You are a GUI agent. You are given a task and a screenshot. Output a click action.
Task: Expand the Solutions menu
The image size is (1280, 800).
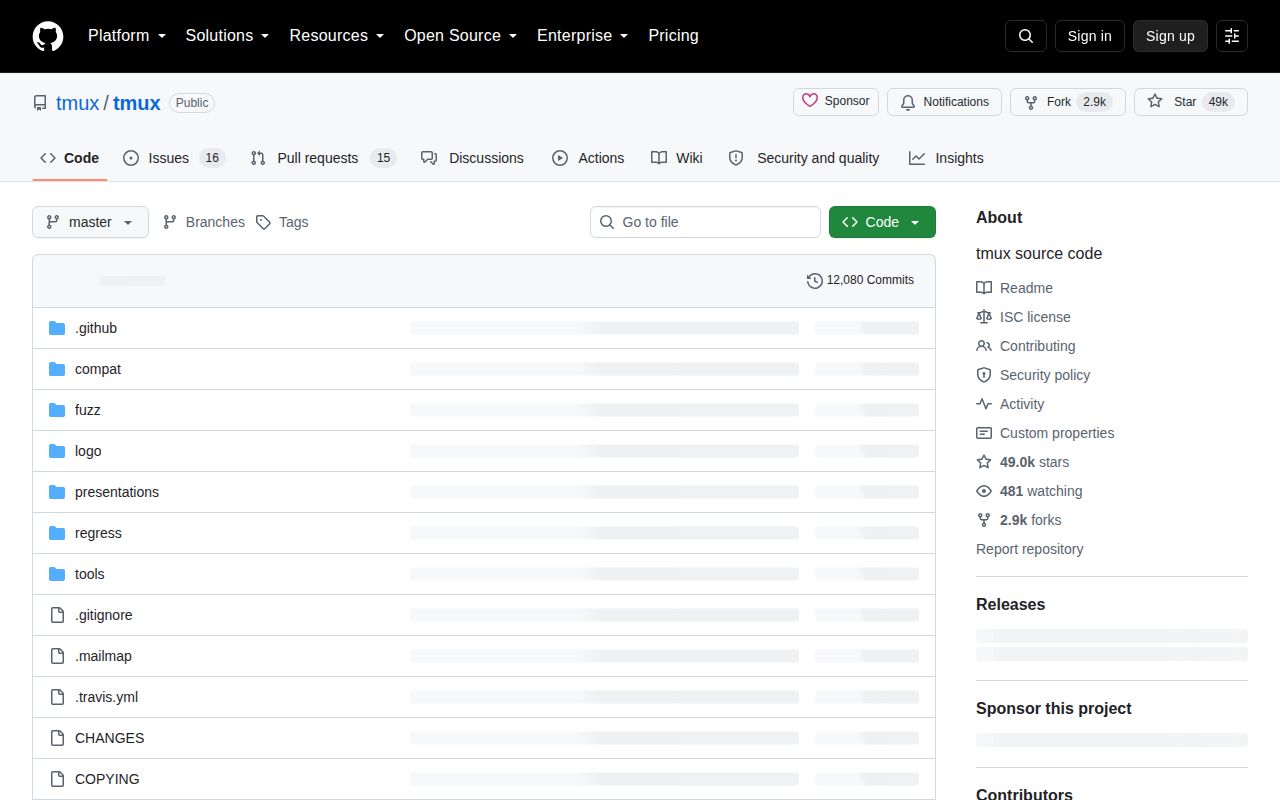tap(227, 35)
